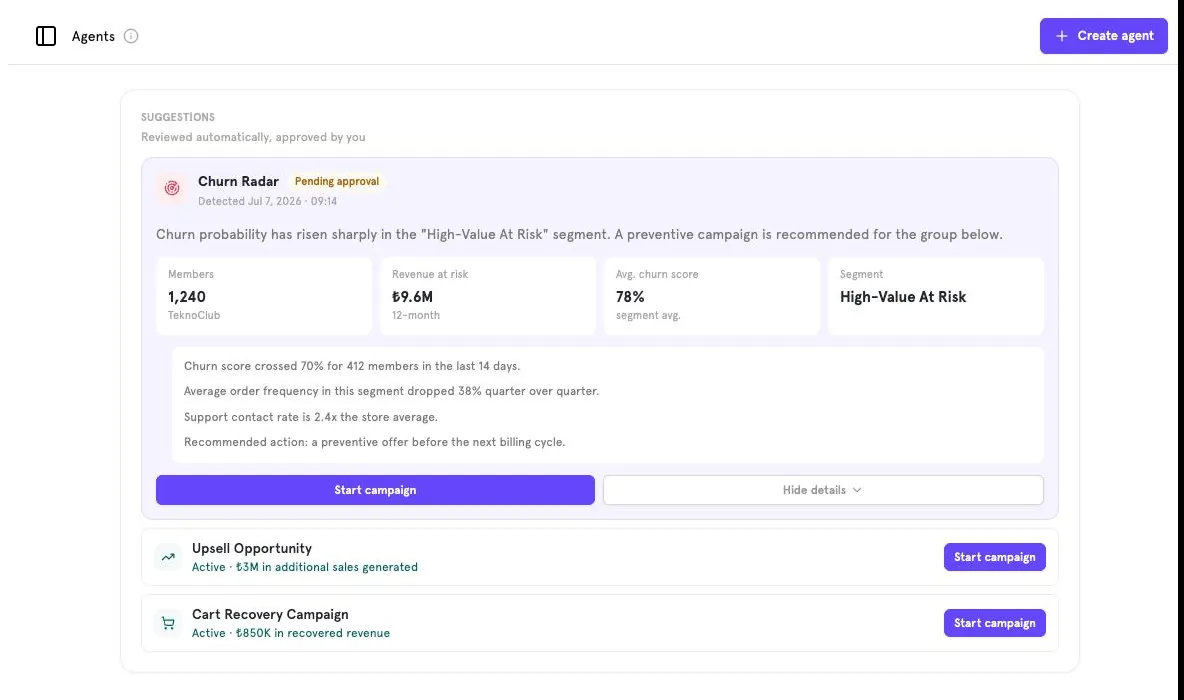Click the Revenue at risk card
Screen dimensions: 1184x700
(x=488, y=296)
